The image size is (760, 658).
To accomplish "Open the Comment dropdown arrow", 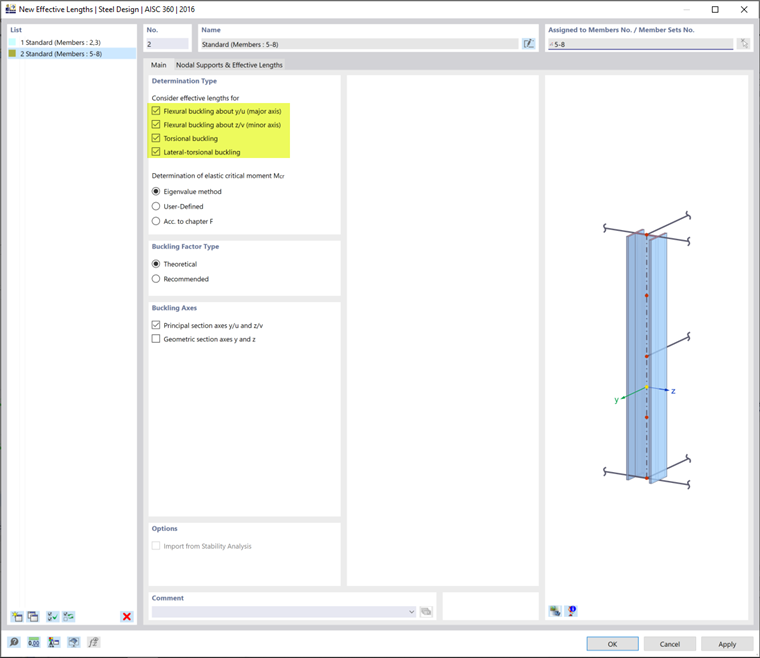I will point(412,611).
